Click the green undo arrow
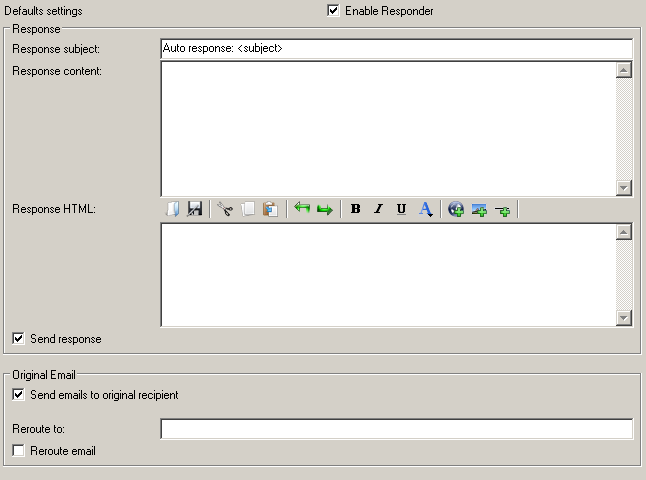Screen dimensions: 646x480 [x=301, y=209]
